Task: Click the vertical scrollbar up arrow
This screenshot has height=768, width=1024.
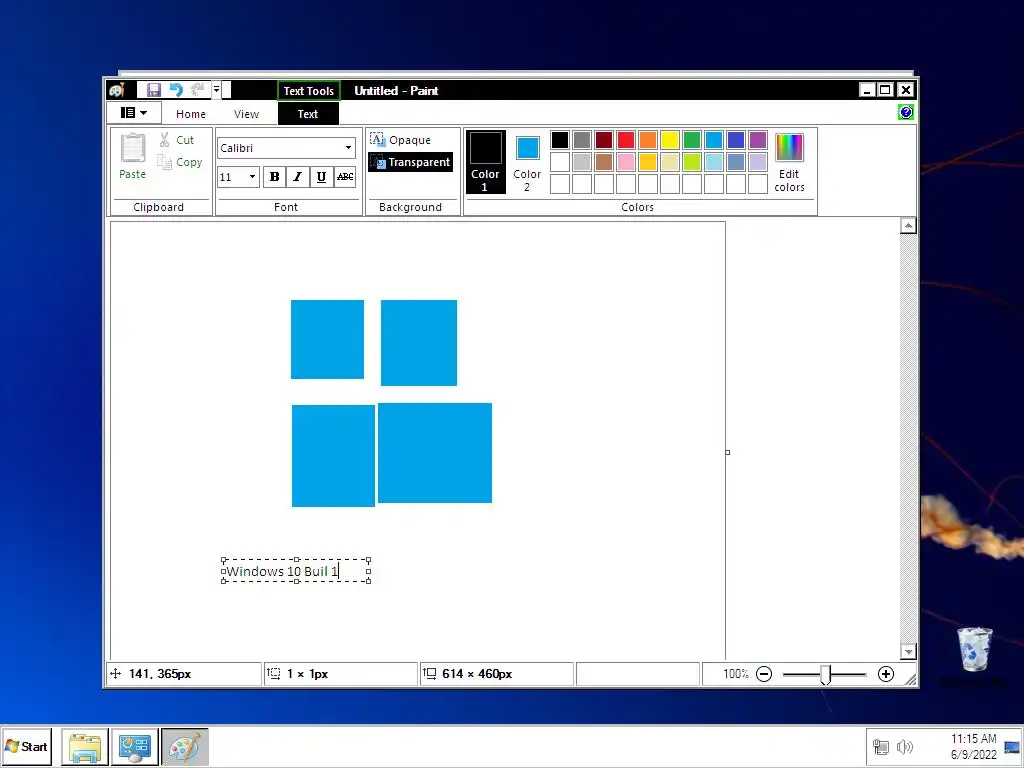Action: [908, 226]
